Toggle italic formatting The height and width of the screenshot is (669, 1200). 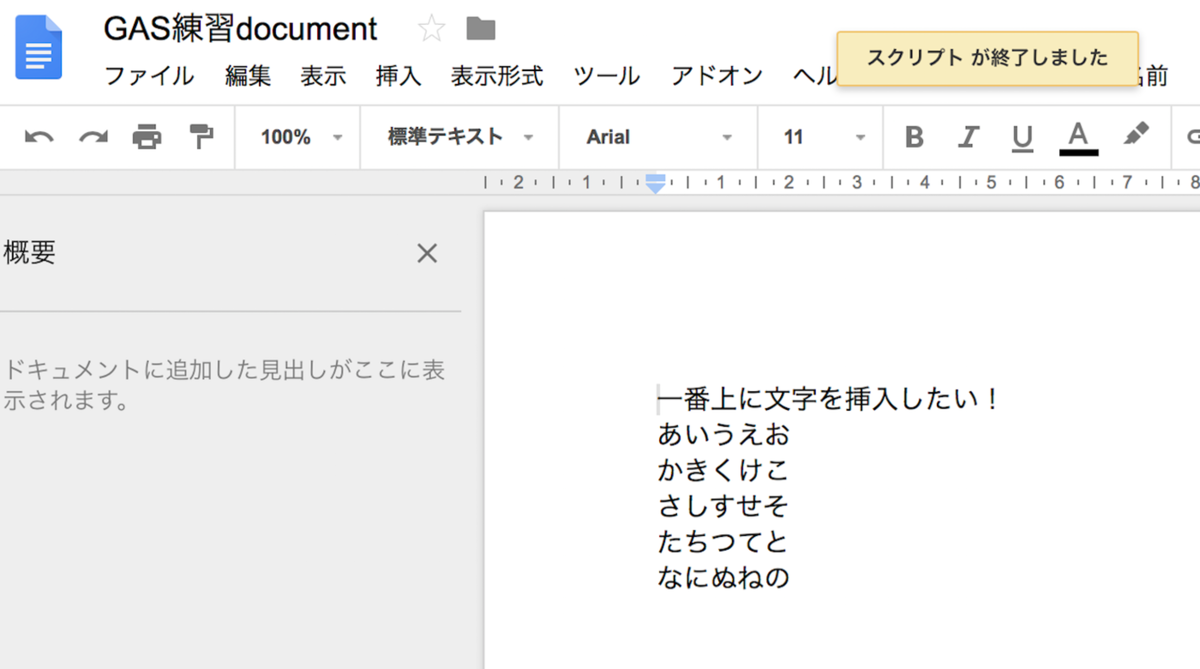point(968,137)
